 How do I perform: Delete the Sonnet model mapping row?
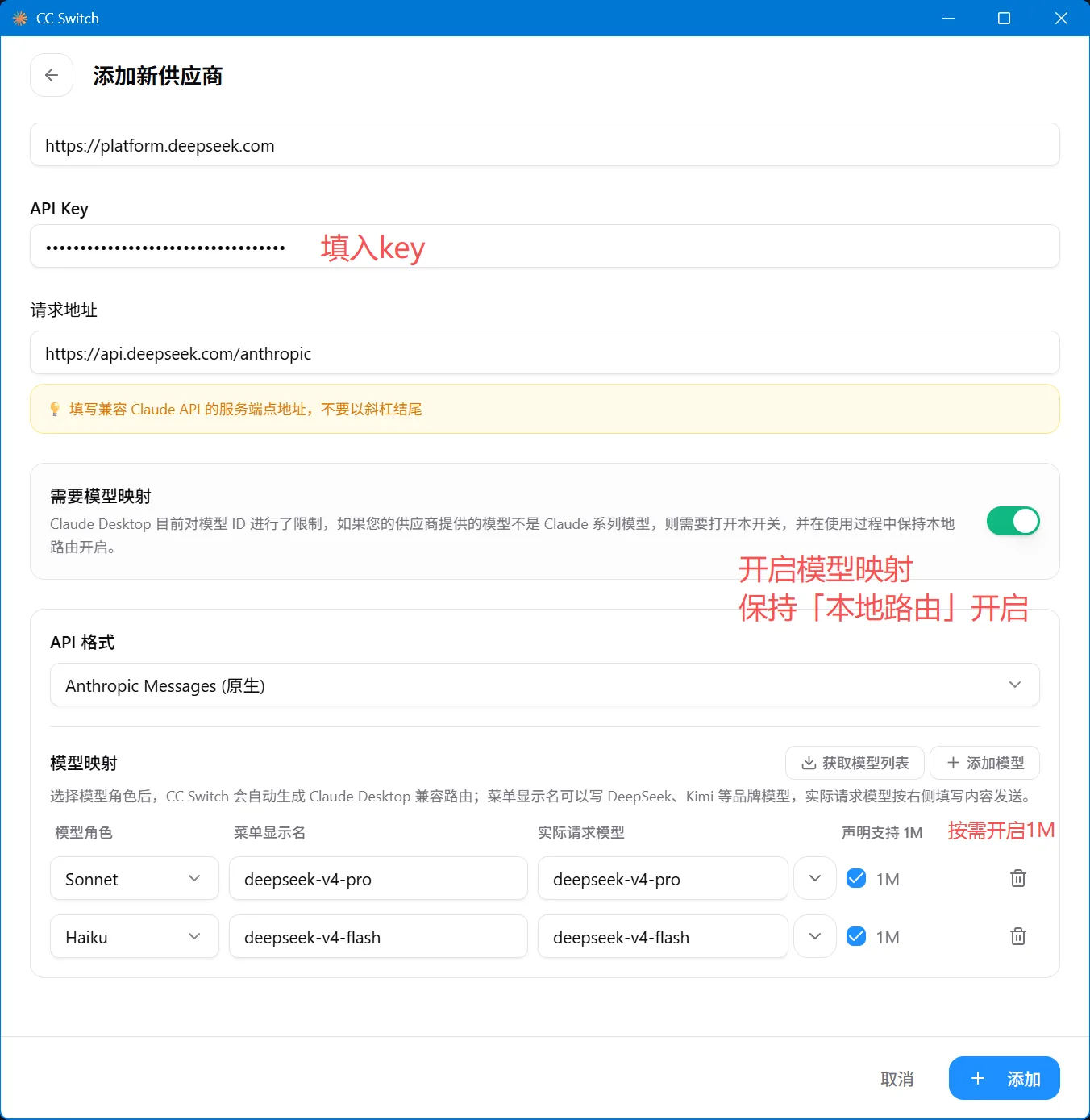[x=1018, y=878]
